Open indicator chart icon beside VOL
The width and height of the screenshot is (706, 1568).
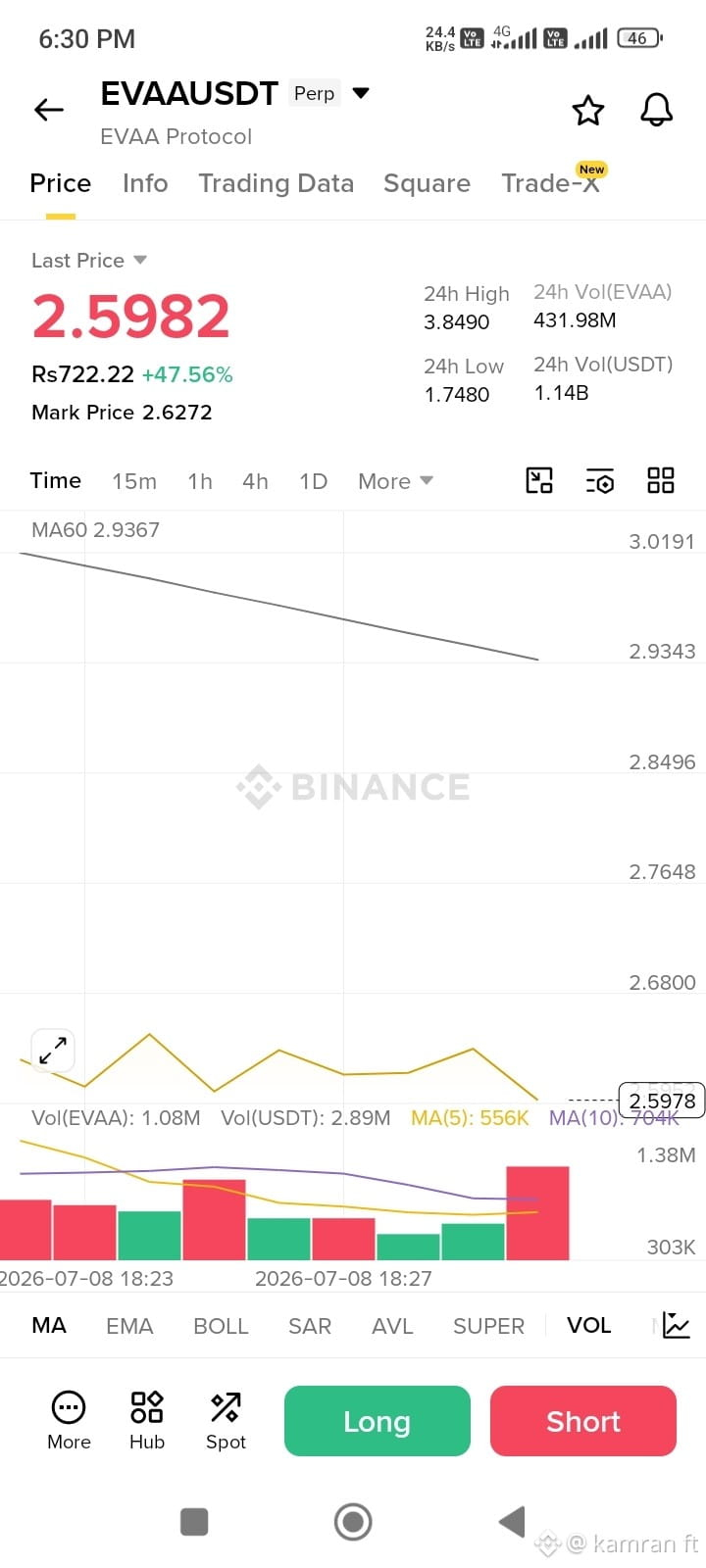[677, 1325]
